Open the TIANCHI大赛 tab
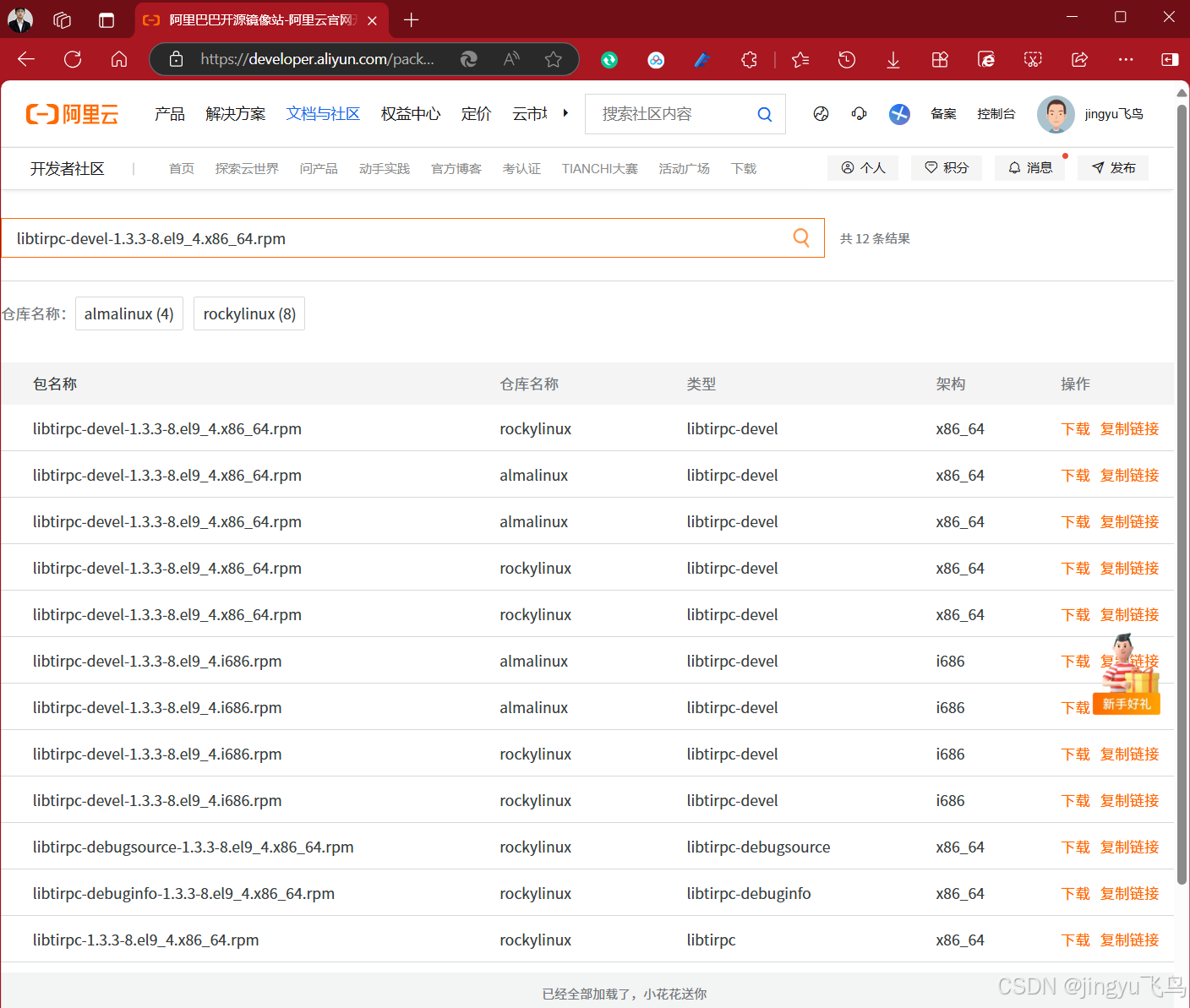Viewport: 1190px width, 1008px height. pyautogui.click(x=600, y=169)
